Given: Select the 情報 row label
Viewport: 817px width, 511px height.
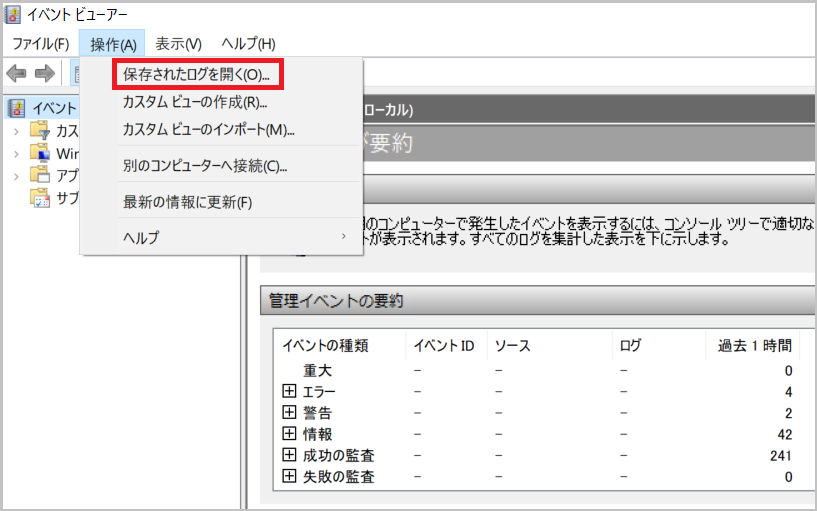Looking at the screenshot, I should pyautogui.click(x=317, y=434).
